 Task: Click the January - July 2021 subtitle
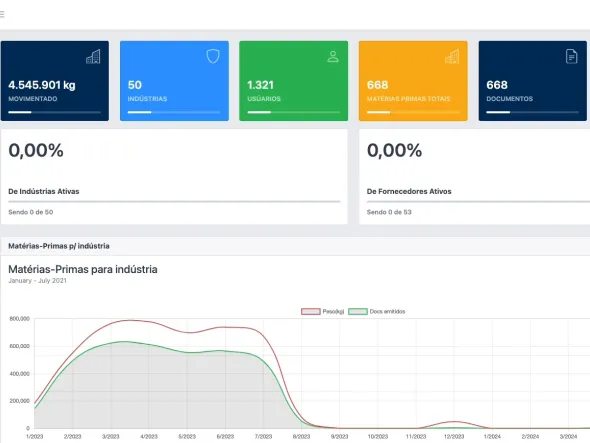(x=37, y=280)
